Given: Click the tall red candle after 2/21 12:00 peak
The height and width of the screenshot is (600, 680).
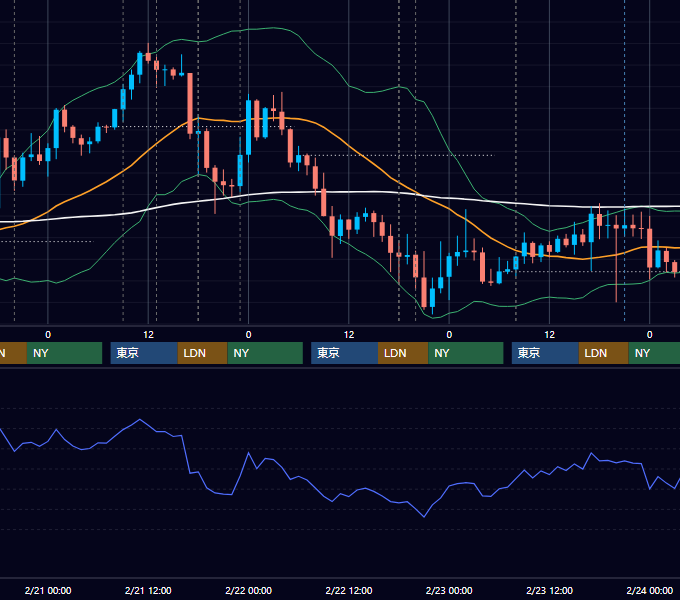Looking at the screenshot, I should click(190, 104).
